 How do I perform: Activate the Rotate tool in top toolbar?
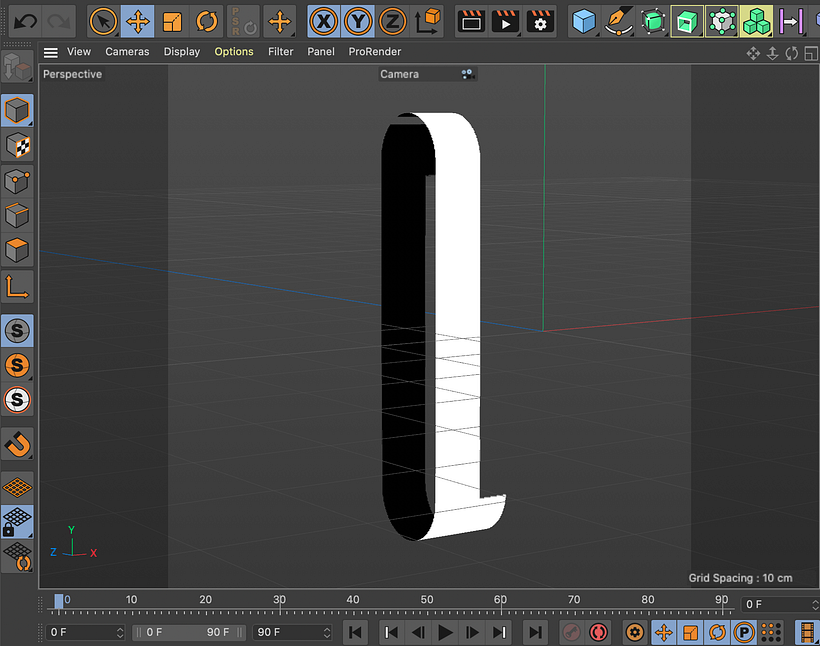pyautogui.click(x=207, y=21)
